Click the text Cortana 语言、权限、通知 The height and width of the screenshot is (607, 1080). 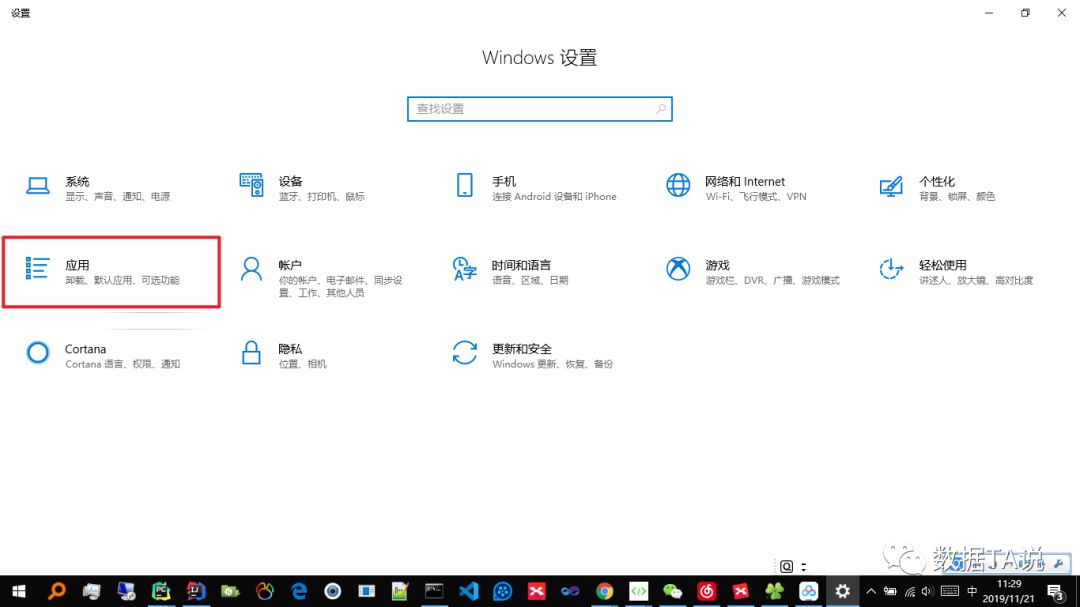[x=123, y=364]
